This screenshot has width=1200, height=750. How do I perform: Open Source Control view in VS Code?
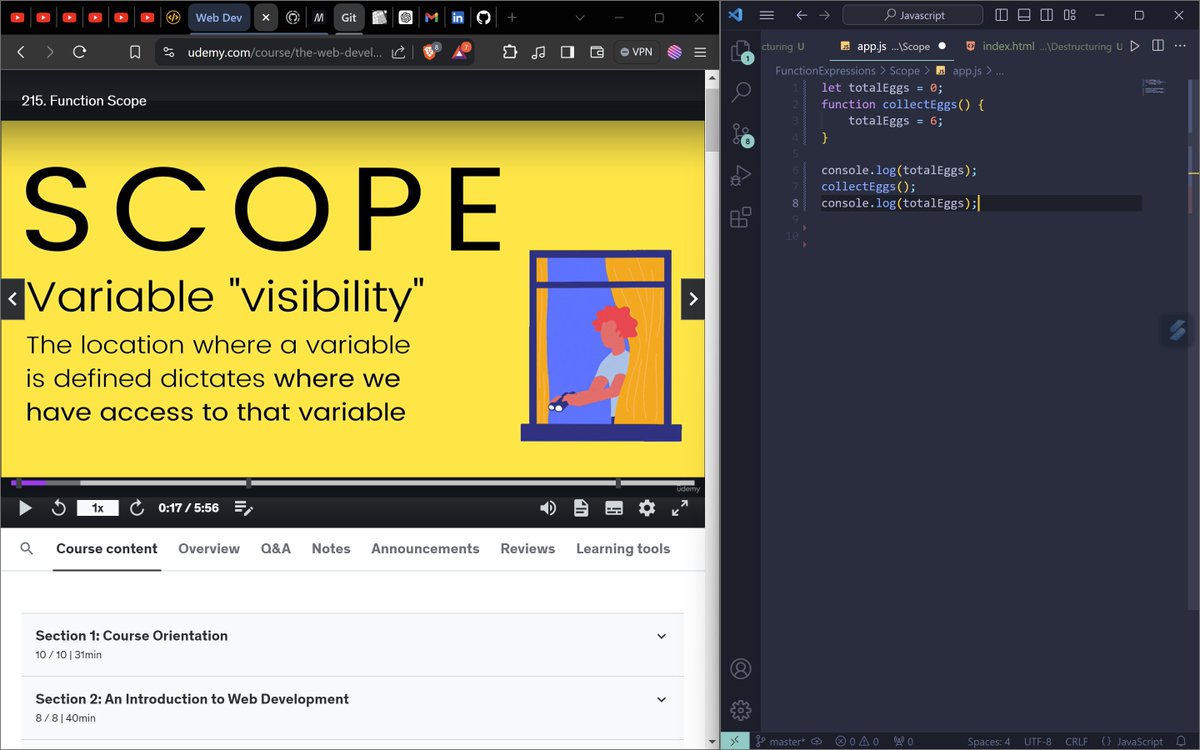(x=741, y=134)
